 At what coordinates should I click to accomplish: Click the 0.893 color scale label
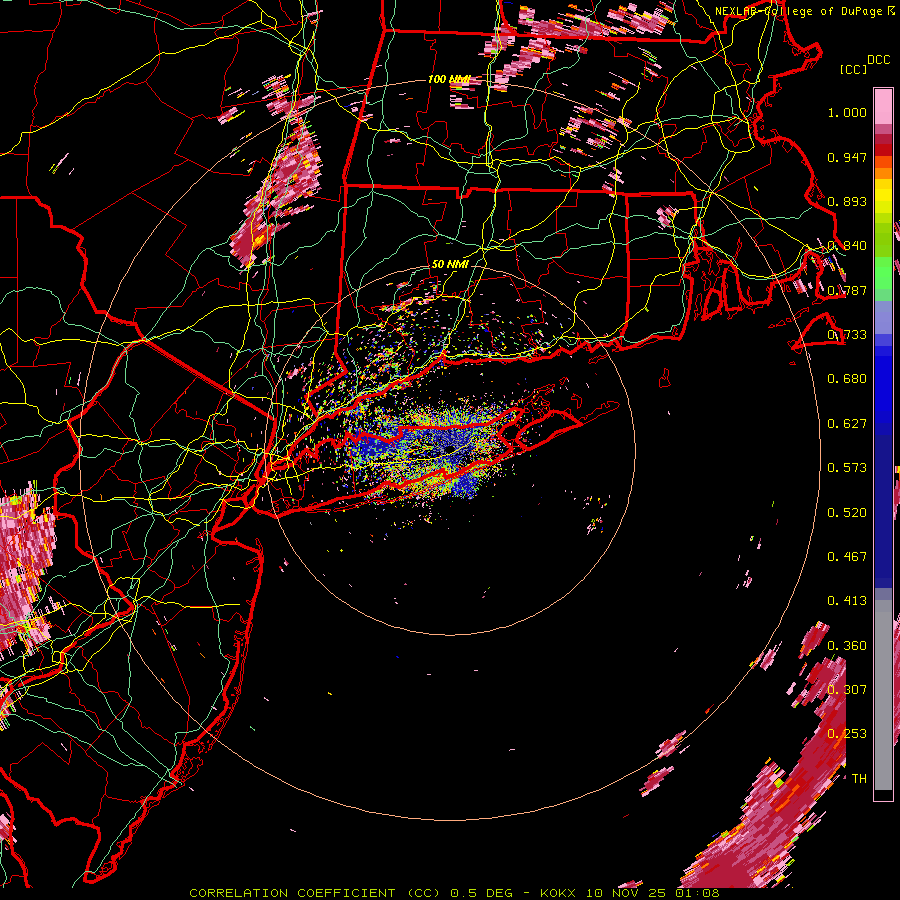(847, 201)
